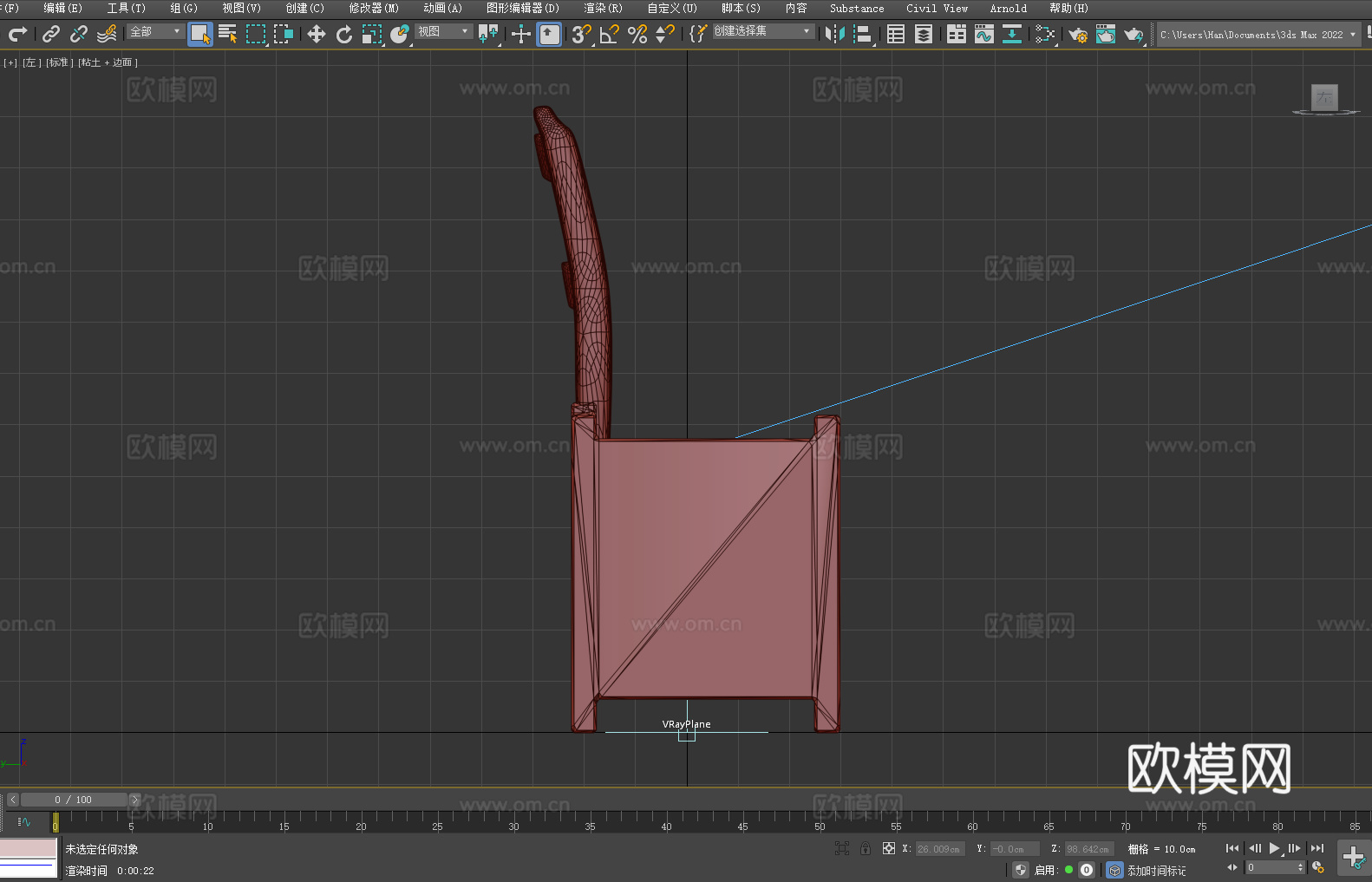Activate the Select and Scale tool
Screen dimensions: 1372x882
(372, 34)
